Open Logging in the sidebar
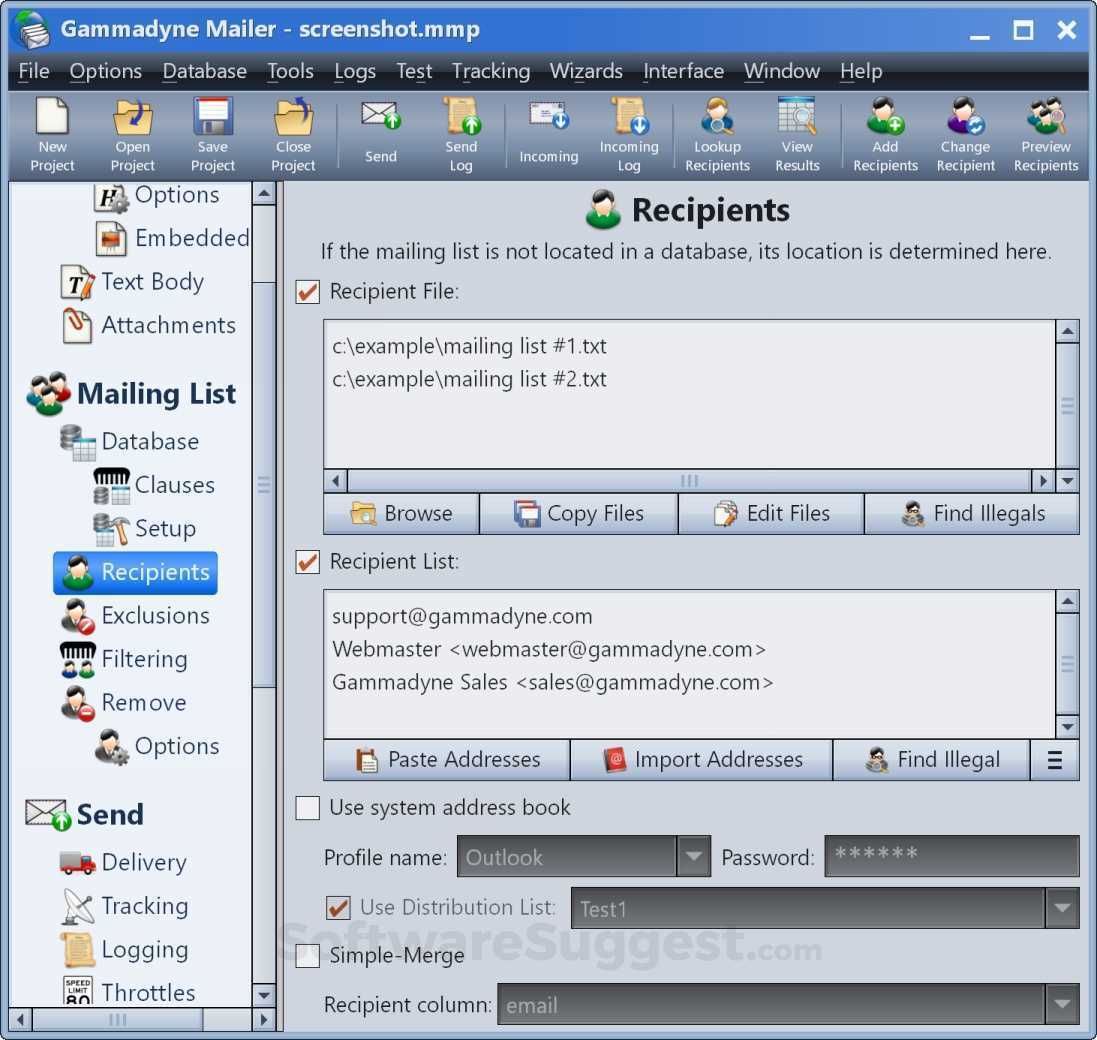Image resolution: width=1097 pixels, height=1040 pixels. pyautogui.click(x=125, y=949)
